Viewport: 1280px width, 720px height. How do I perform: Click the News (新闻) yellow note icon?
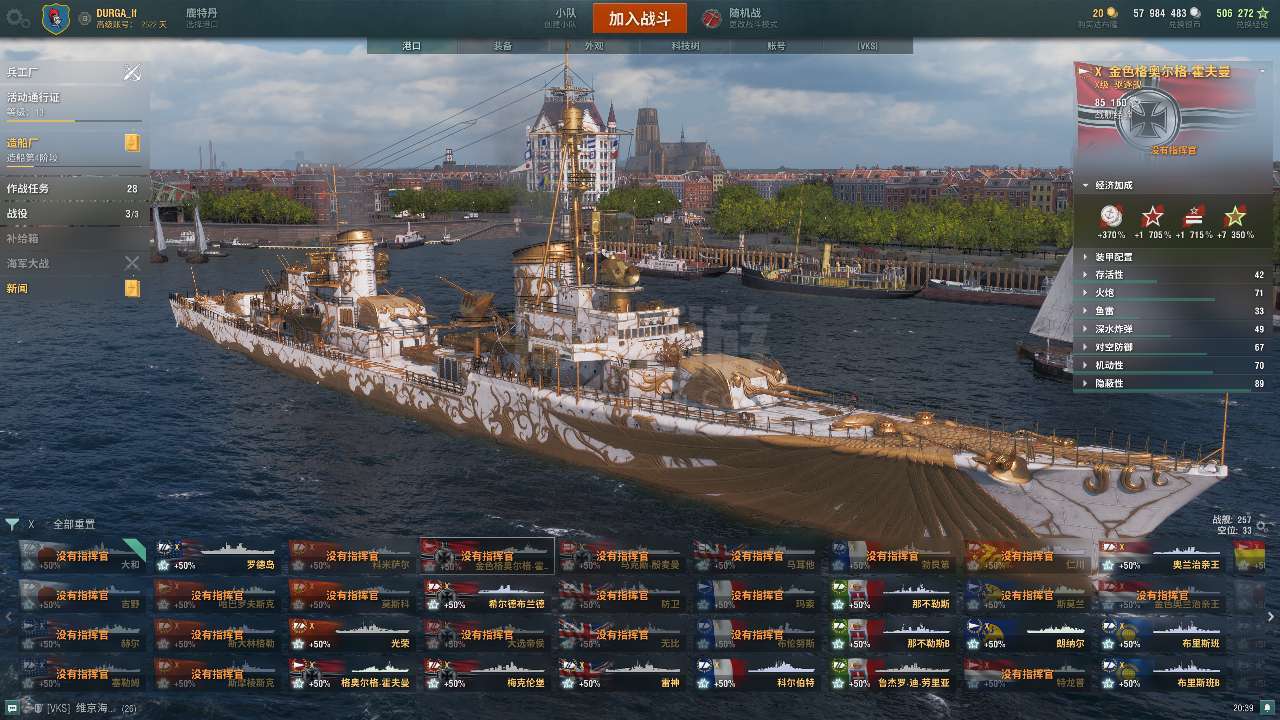(x=132, y=288)
